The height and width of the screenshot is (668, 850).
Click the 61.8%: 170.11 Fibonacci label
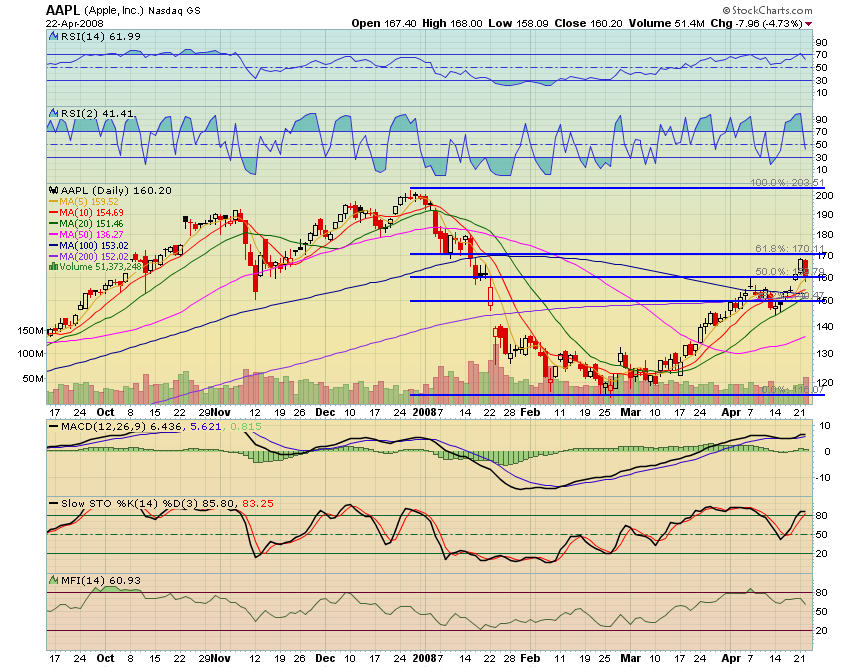789,248
